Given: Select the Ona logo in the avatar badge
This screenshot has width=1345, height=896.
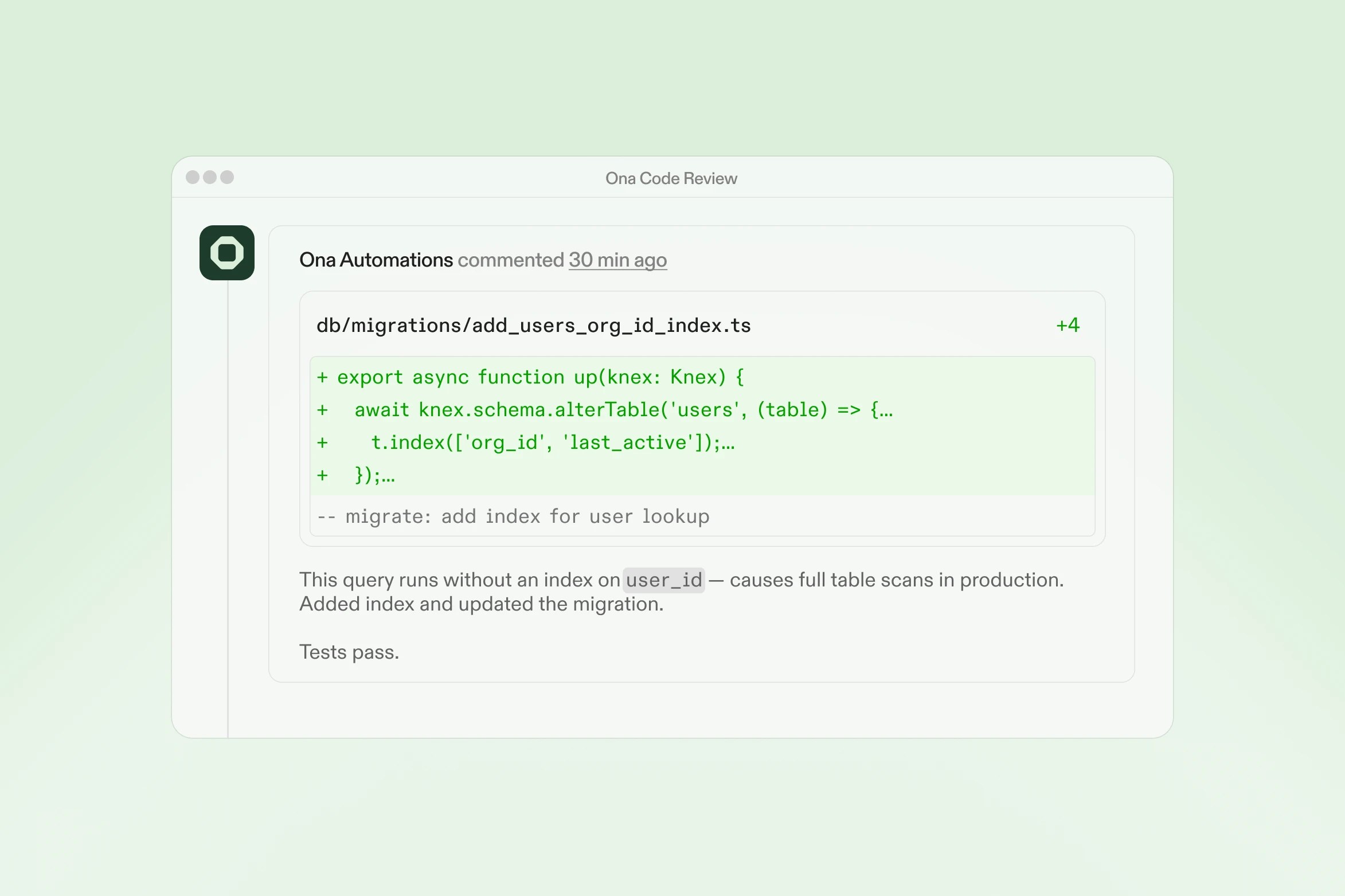Looking at the screenshot, I should coord(227,254).
